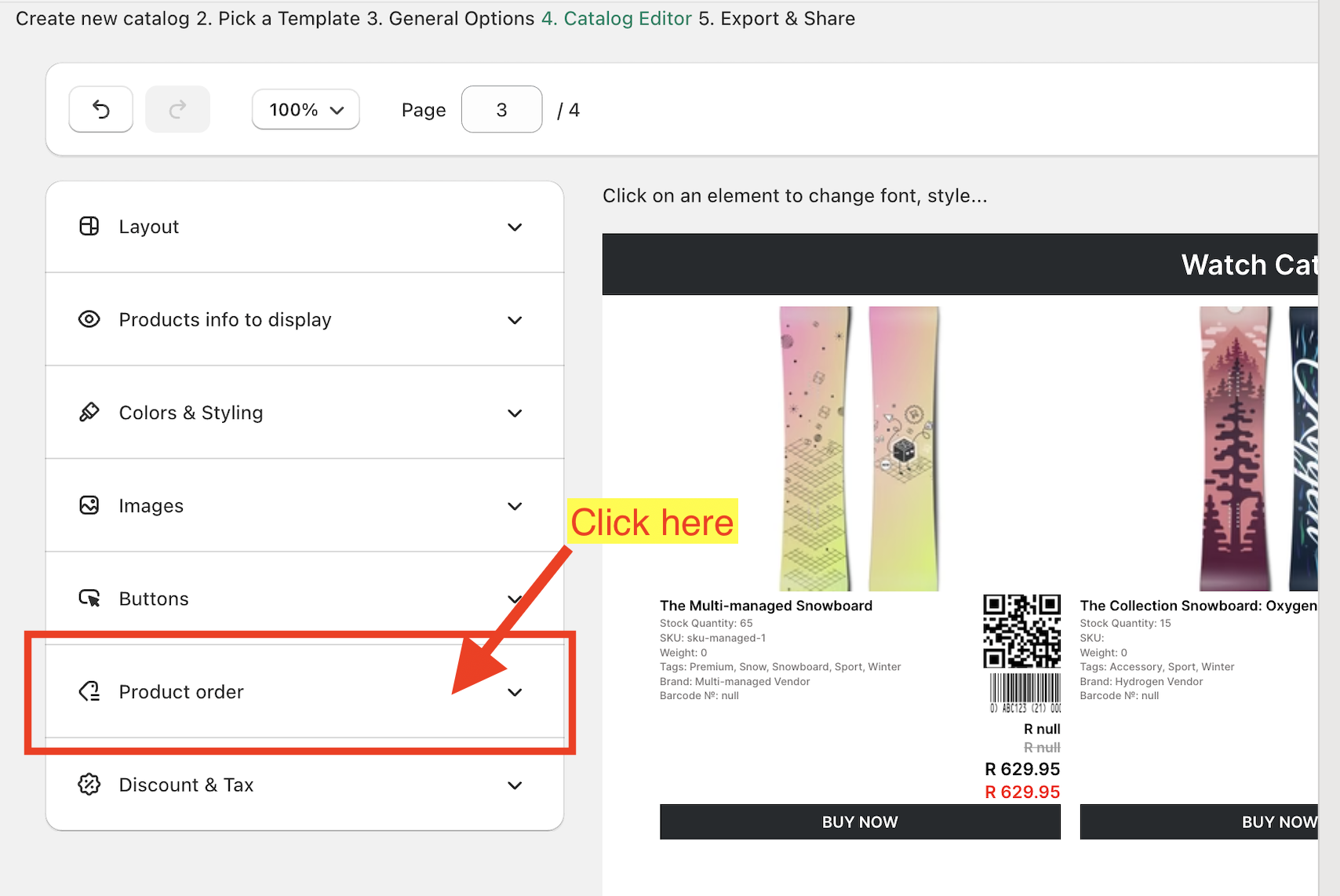This screenshot has height=896, width=1340.
Task: Expand the Products info to display chevron
Action: 515,320
